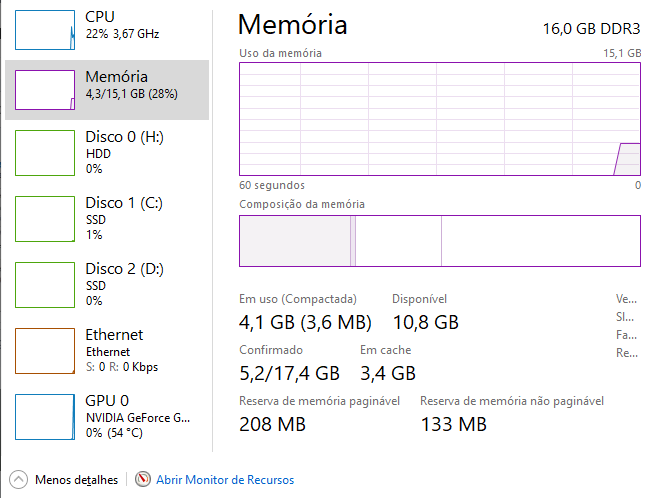Select the NVIDIA GeForce GPU 0 entry
661x498 pixels.
107,417
